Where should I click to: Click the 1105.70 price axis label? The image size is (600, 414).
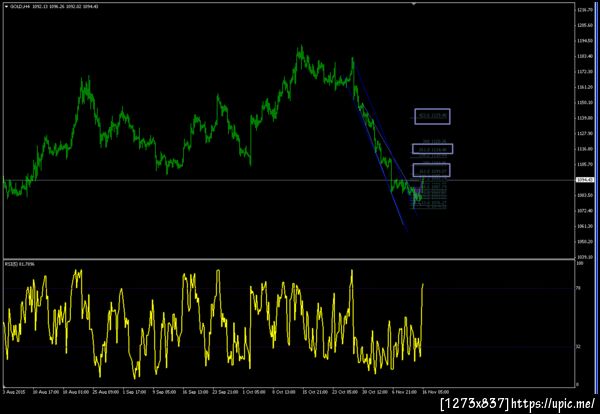tap(583, 164)
